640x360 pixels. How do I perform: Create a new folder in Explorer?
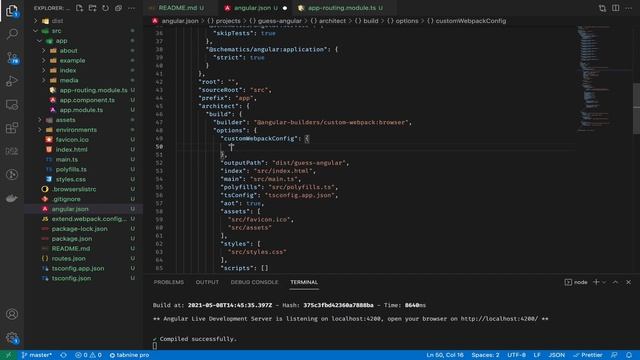coord(93,8)
